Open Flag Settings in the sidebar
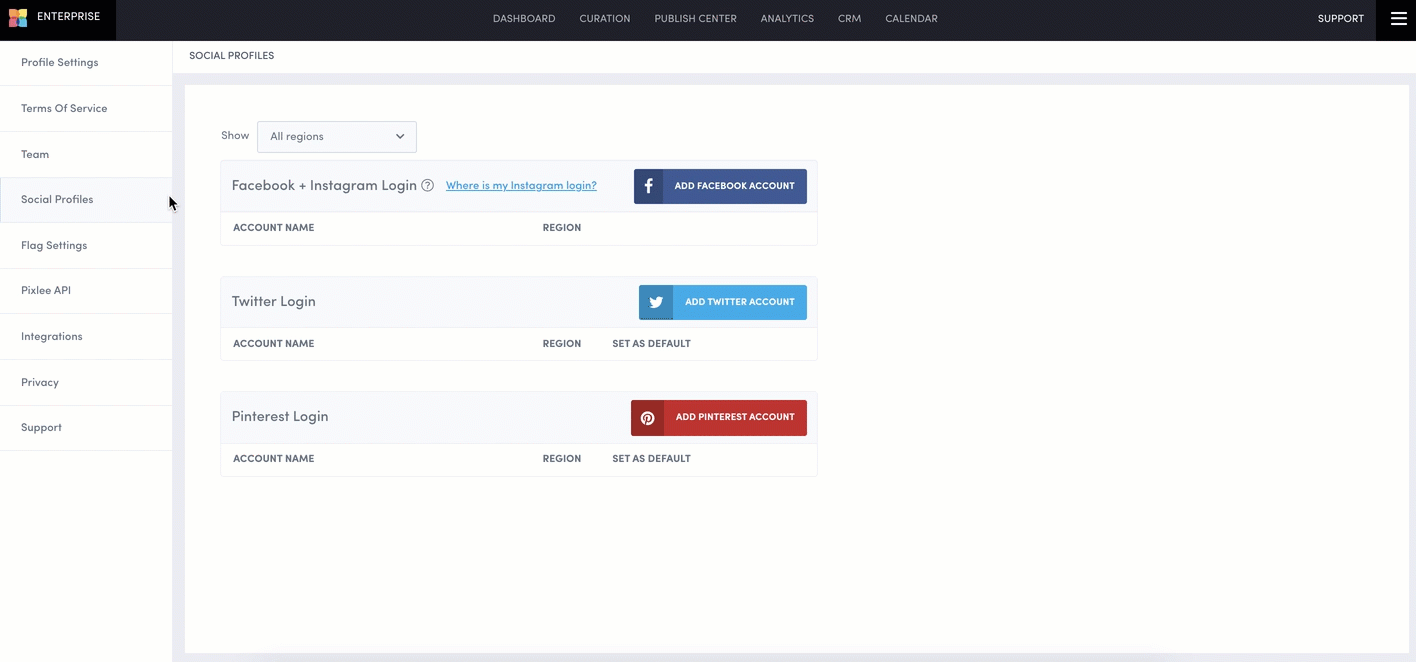The width and height of the screenshot is (1416, 662). [54, 246]
